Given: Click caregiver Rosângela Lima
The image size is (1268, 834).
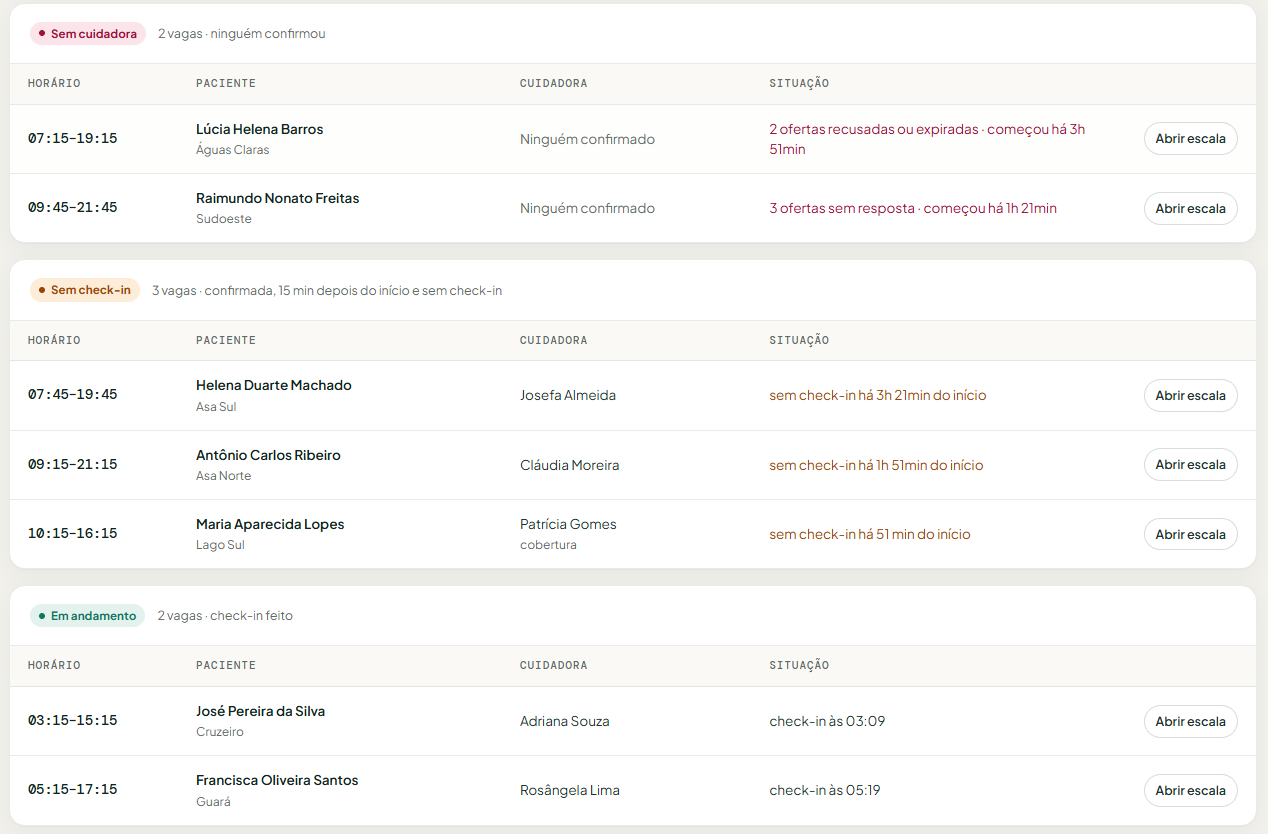Looking at the screenshot, I should [x=570, y=790].
